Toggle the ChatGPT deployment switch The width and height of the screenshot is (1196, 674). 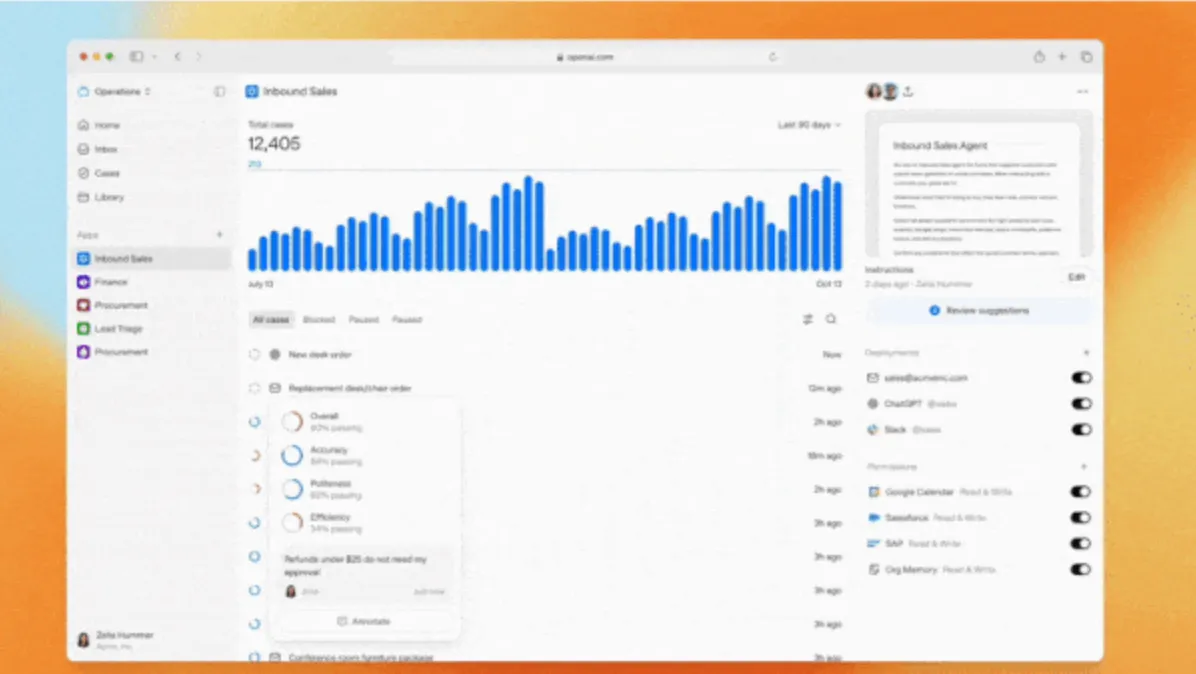(1082, 404)
